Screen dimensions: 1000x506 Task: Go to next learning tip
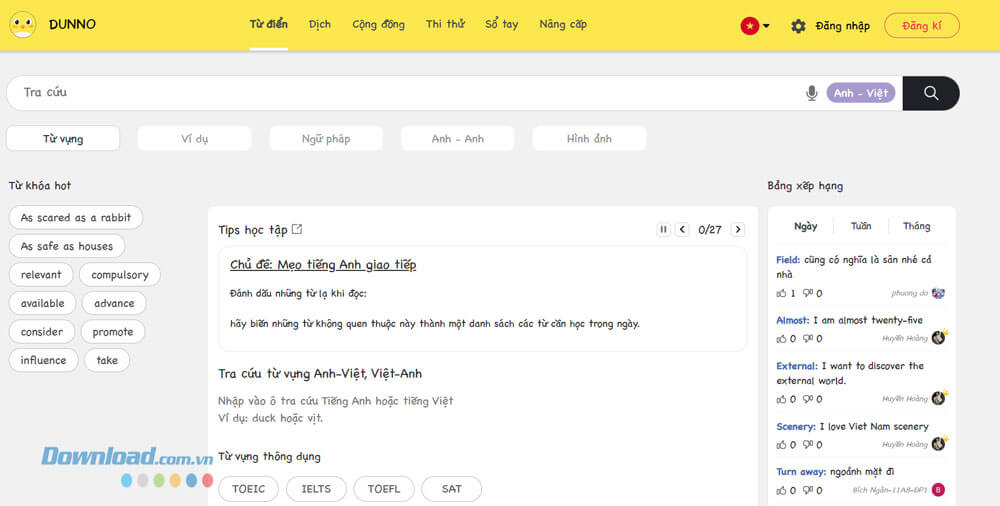(738, 229)
